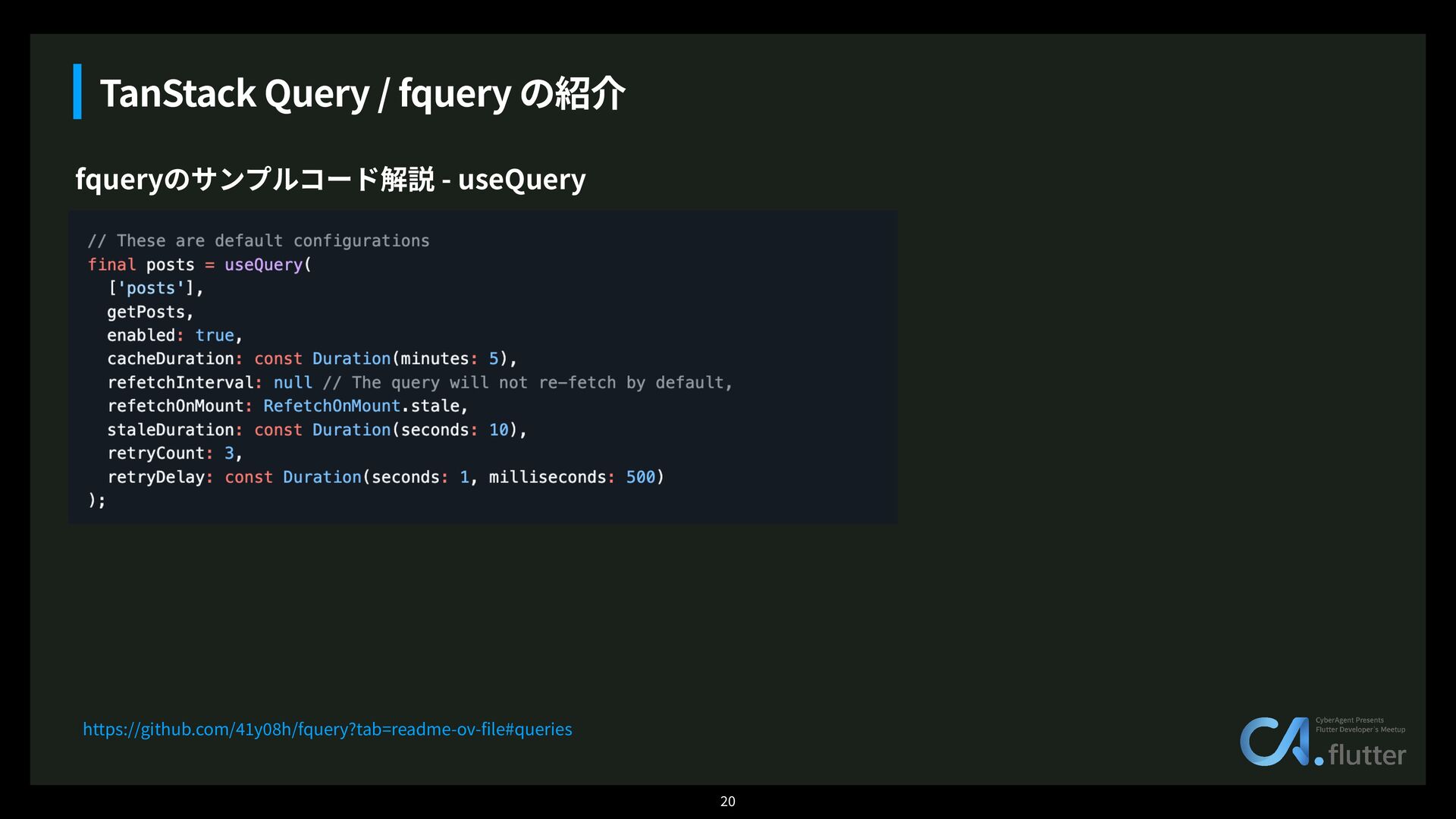Click the 'enabled: true,' code line
The height and width of the screenshot is (819, 1456).
pyautogui.click(x=174, y=335)
